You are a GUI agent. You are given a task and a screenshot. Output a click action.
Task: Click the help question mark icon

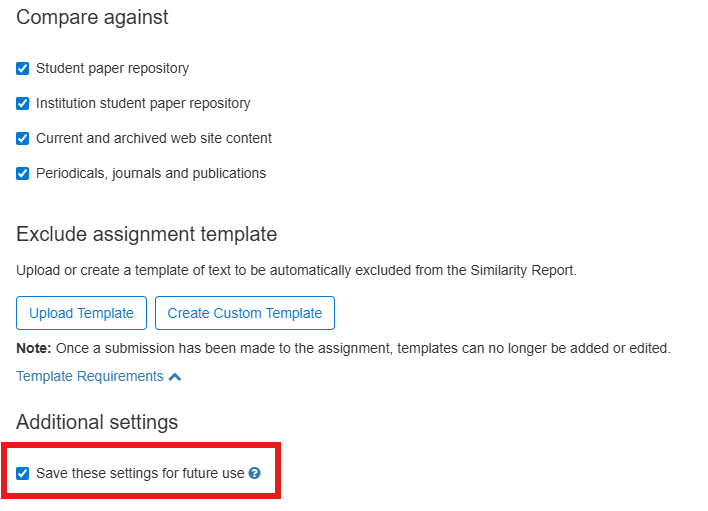pyautogui.click(x=254, y=473)
